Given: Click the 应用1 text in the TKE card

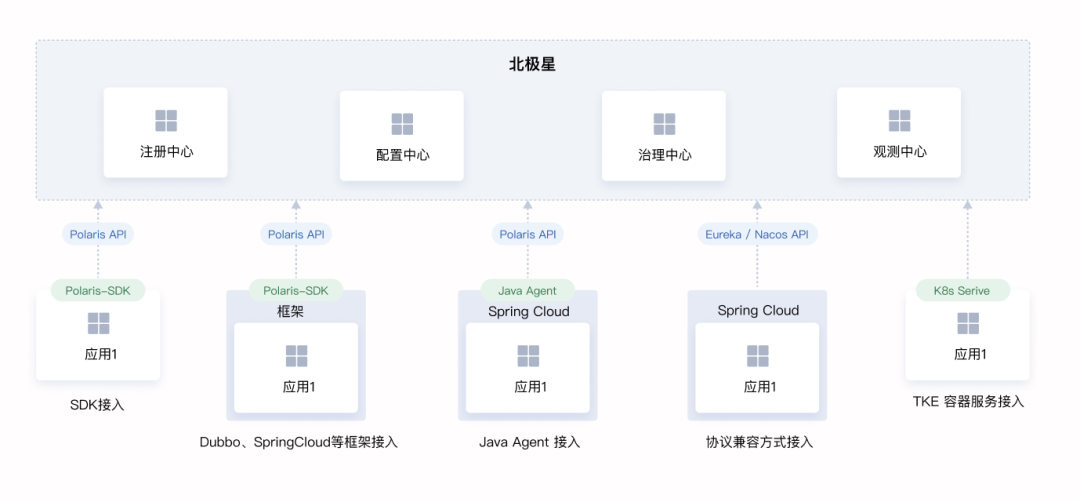Looking at the screenshot, I should [970, 354].
